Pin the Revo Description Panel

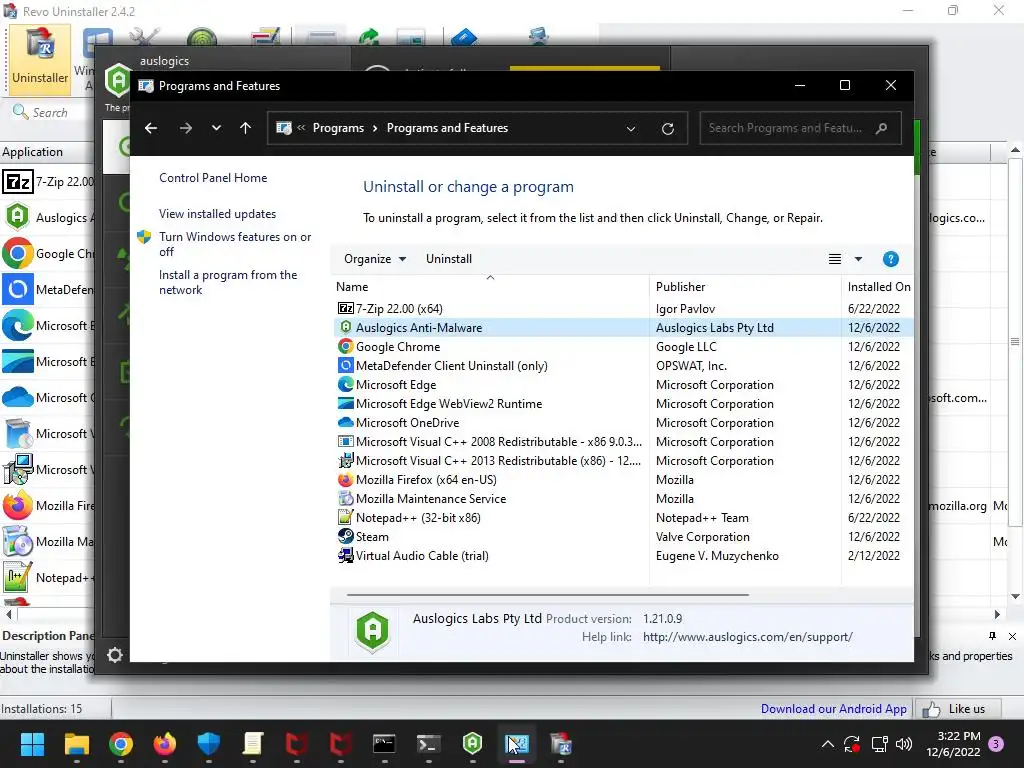(x=993, y=636)
